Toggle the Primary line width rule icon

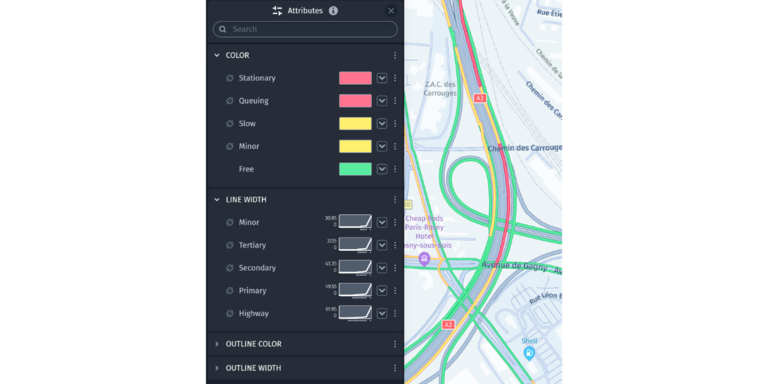[230, 291]
